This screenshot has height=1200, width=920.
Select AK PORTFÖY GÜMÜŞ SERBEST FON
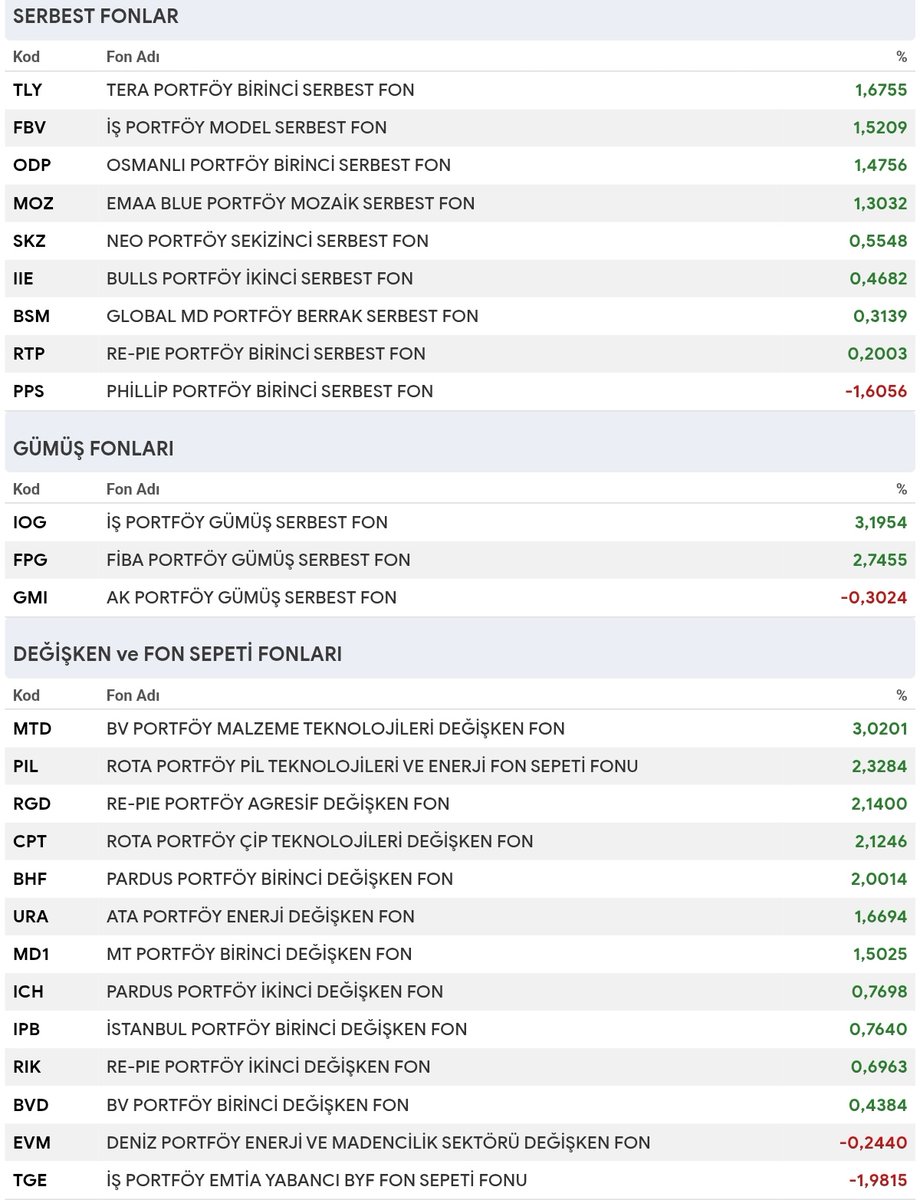tap(251, 598)
